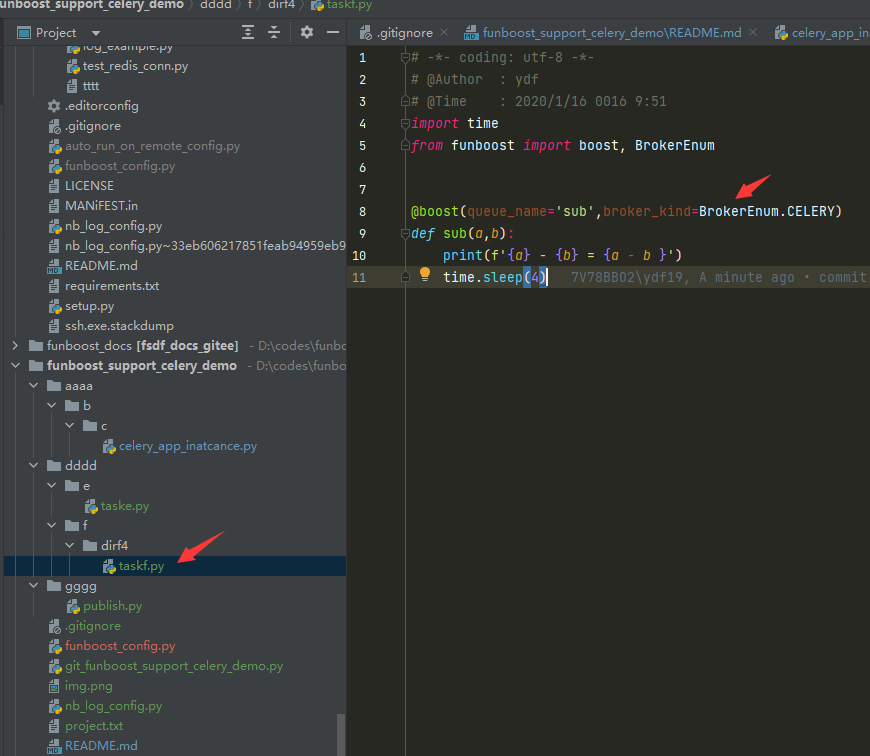
Task: Toggle the fold marker on line 9
Action: (405, 234)
